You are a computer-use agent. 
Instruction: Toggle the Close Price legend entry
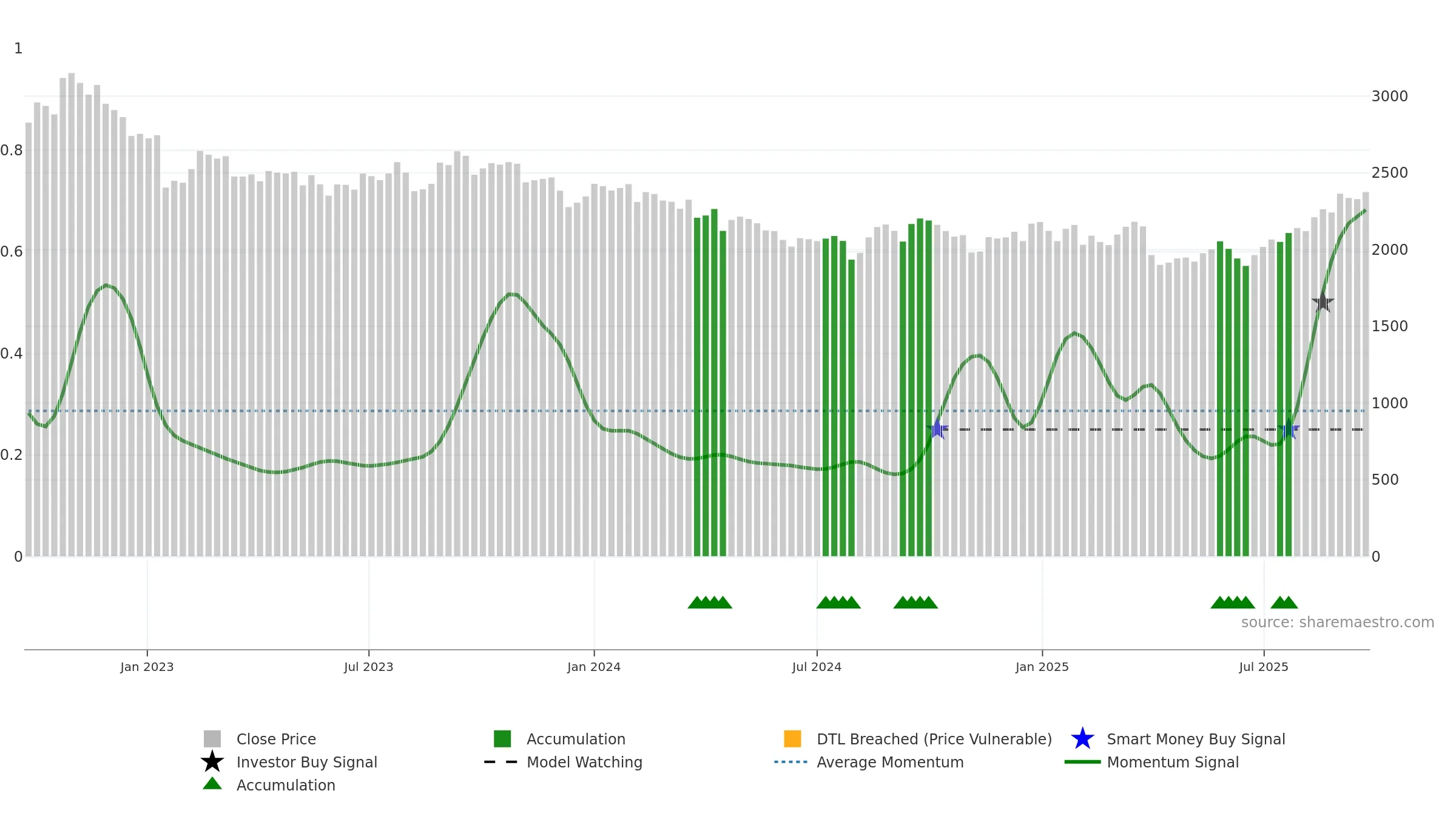pyautogui.click(x=260, y=739)
